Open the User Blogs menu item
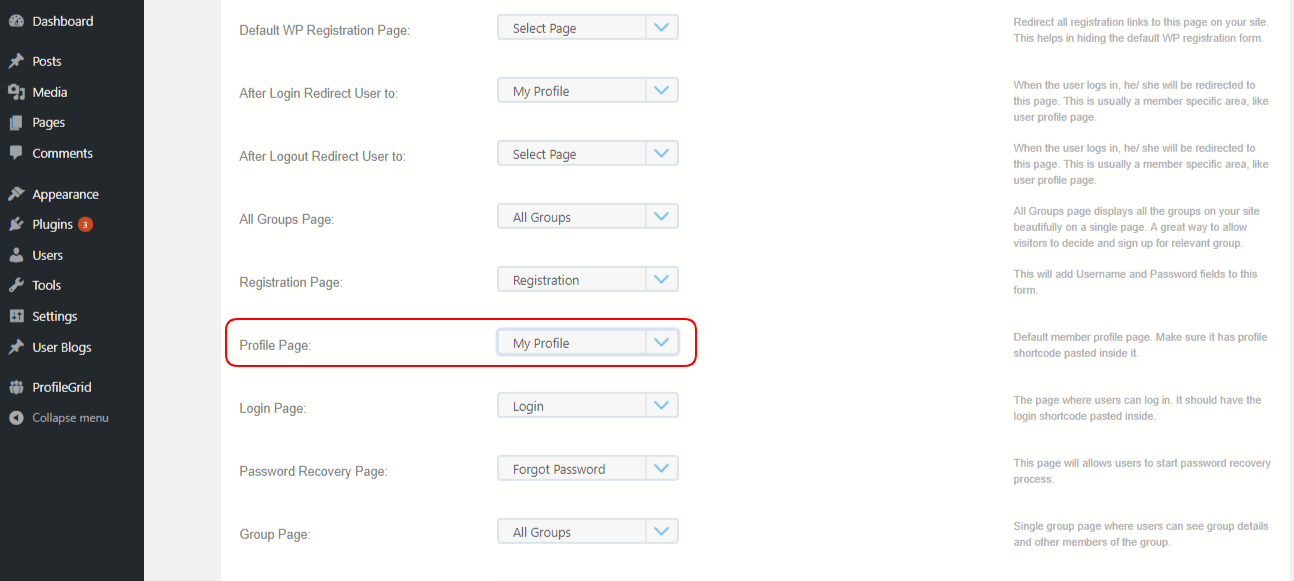Viewport: 1294px width, 581px height. click(18, 346)
